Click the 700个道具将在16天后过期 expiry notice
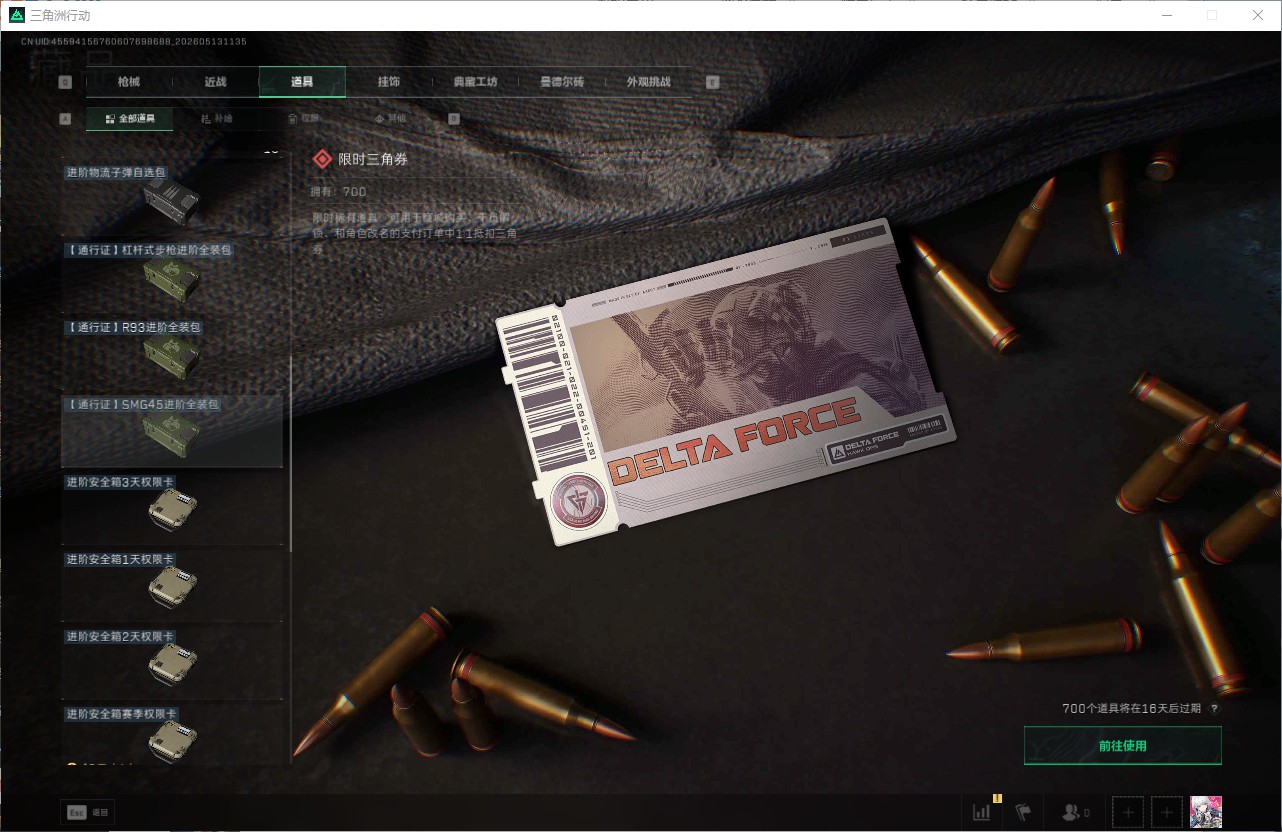Screen dimensions: 1282x832 click(x=1133, y=709)
